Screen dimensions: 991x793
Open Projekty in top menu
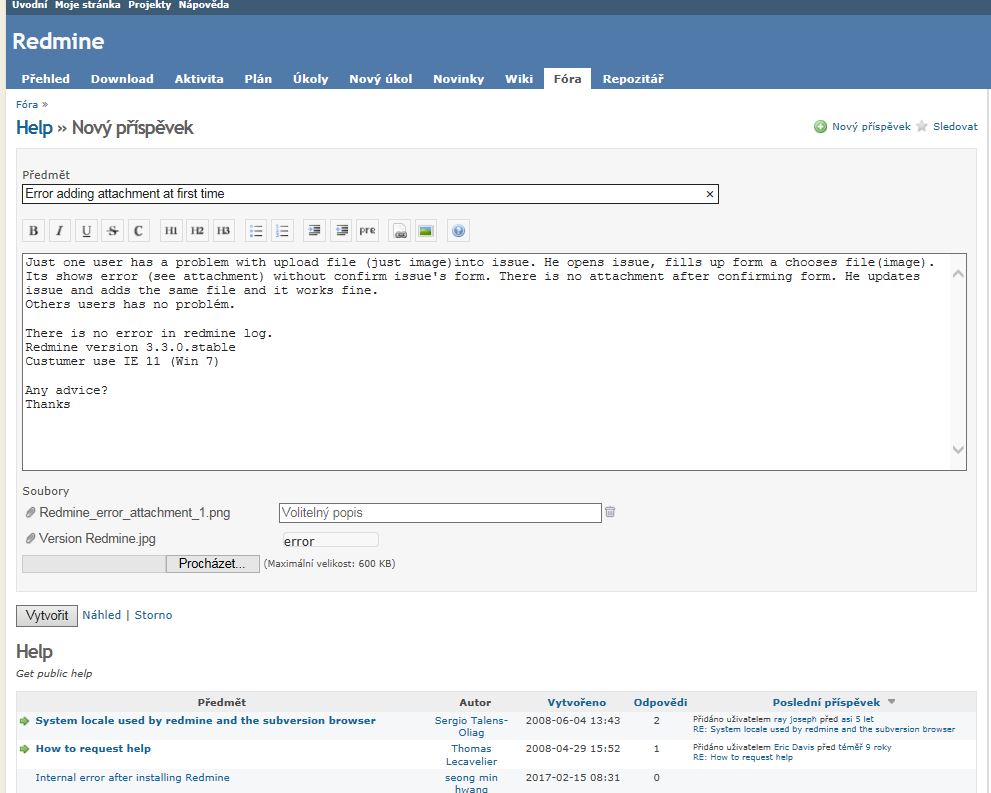click(149, 5)
